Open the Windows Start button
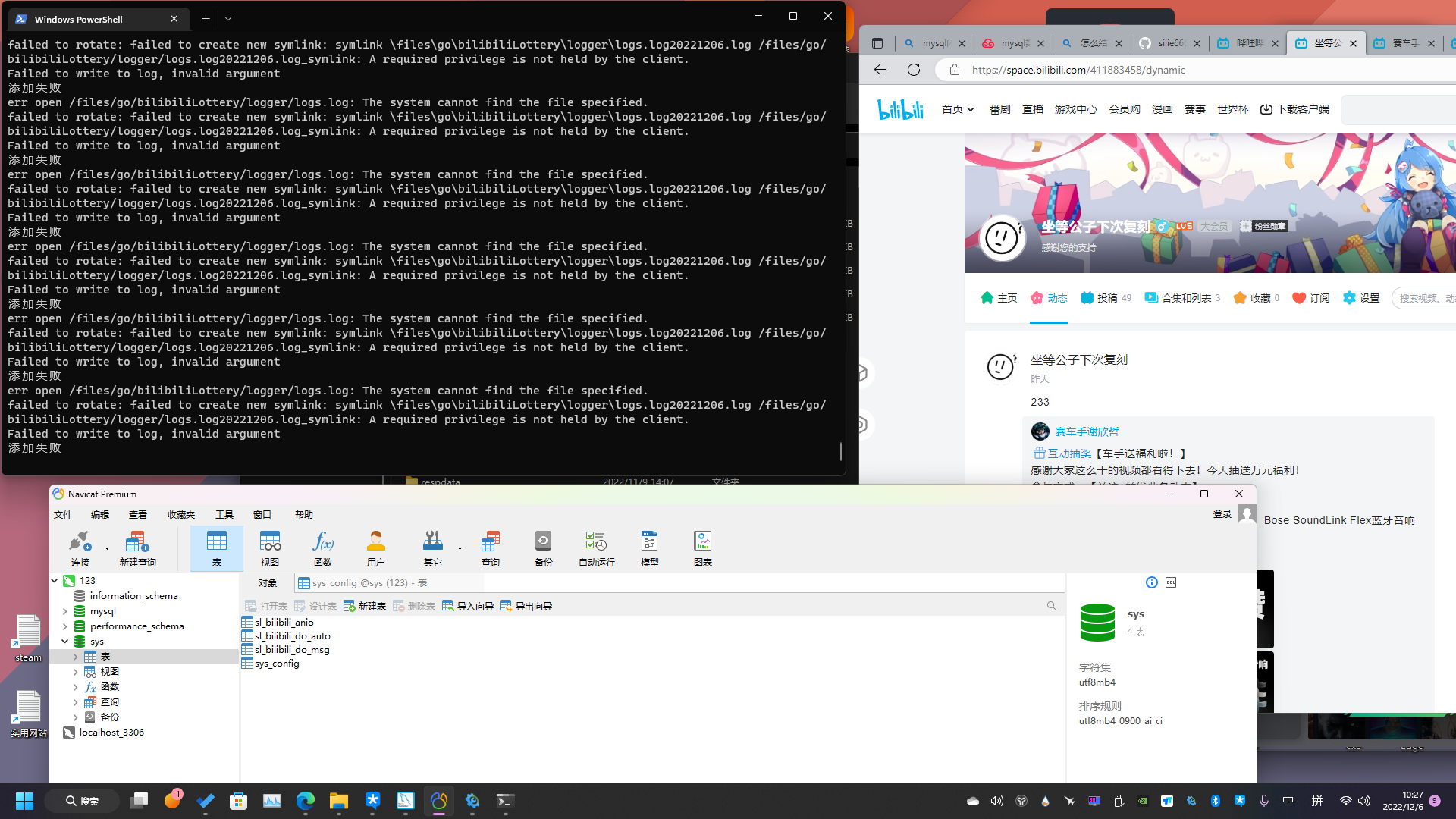The image size is (1456, 819). pyautogui.click(x=24, y=801)
